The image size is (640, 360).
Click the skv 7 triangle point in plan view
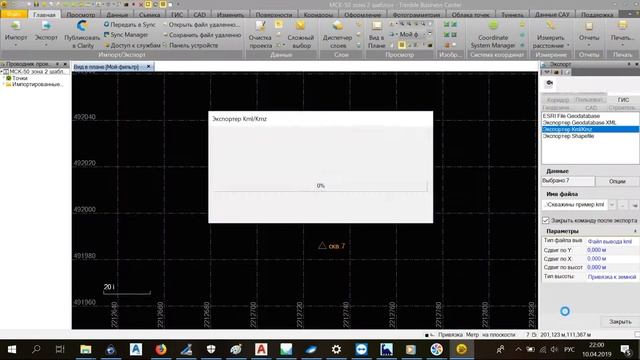(x=322, y=245)
